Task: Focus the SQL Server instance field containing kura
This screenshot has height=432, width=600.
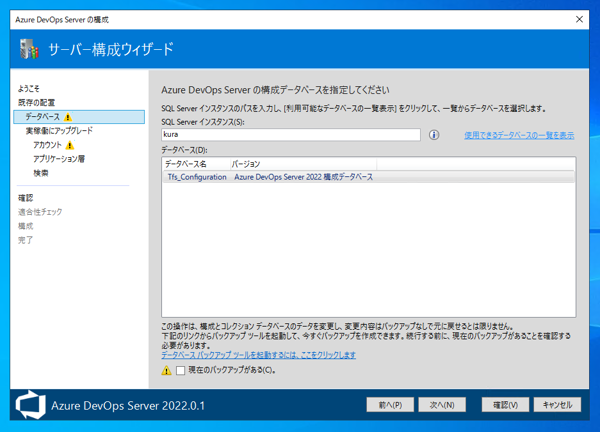Action: click(x=291, y=135)
